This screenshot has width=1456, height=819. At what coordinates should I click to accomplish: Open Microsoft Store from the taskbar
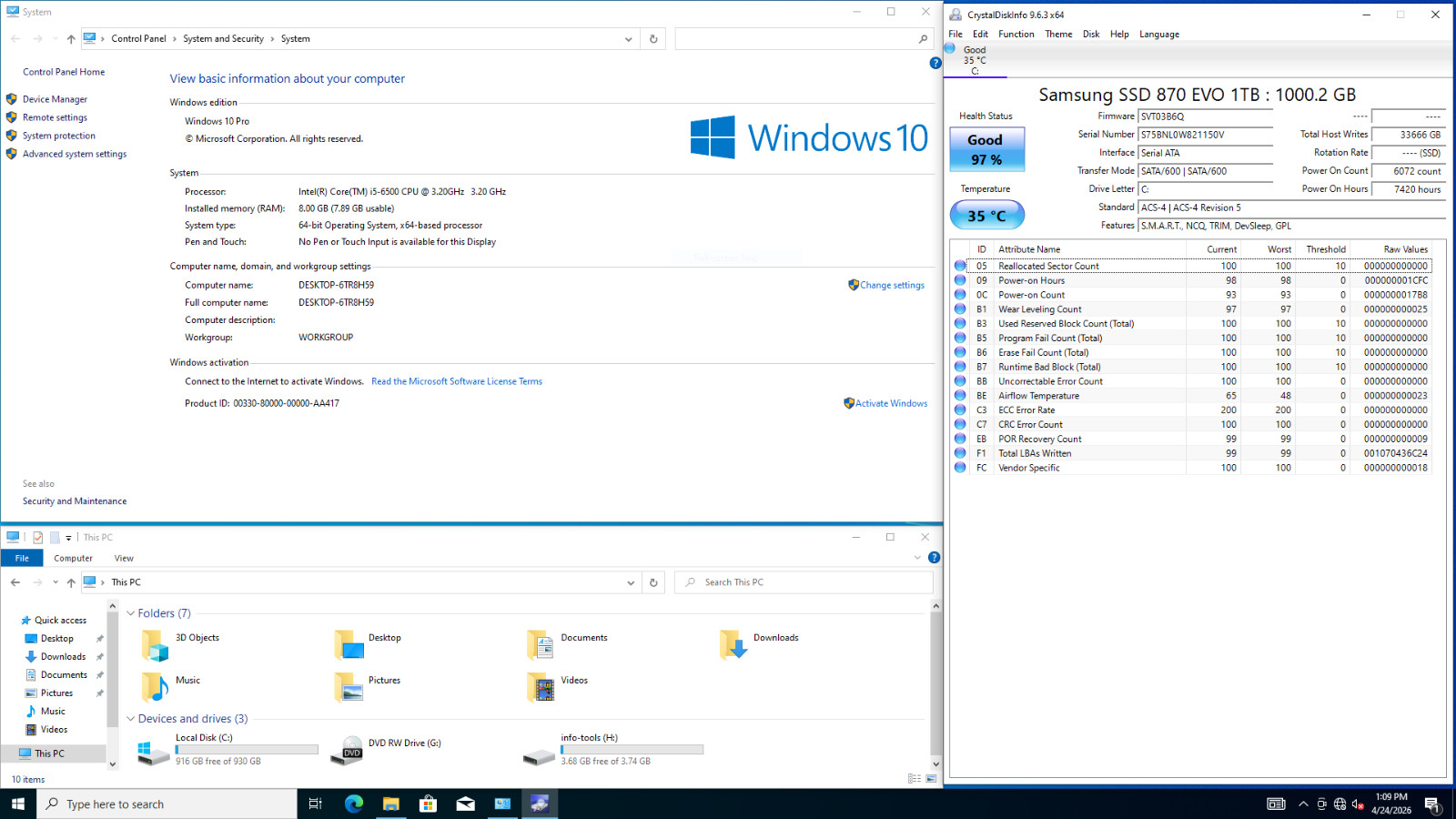[x=428, y=804]
